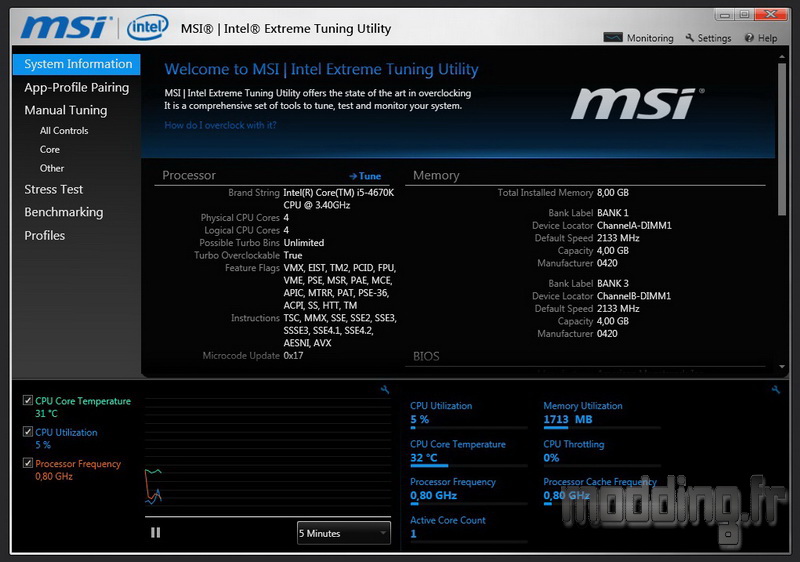Uncheck Processor Frequency graph checkbox
This screenshot has width=800, height=562.
(28, 463)
